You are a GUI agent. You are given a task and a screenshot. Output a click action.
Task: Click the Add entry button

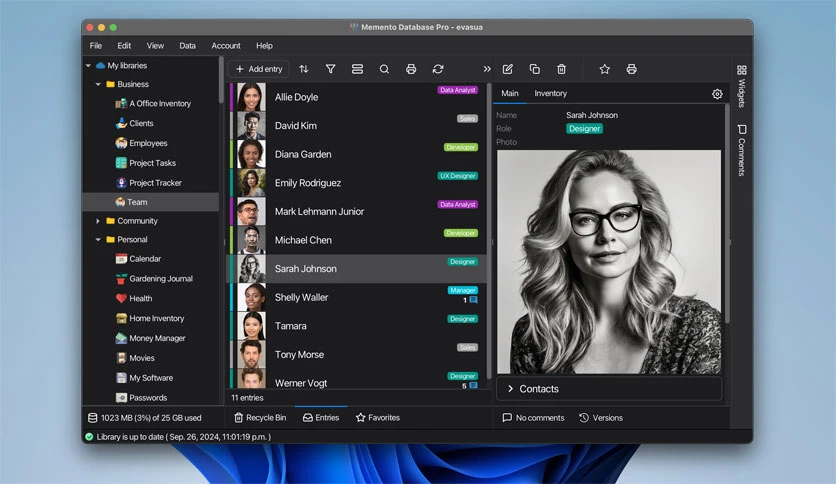[259, 69]
